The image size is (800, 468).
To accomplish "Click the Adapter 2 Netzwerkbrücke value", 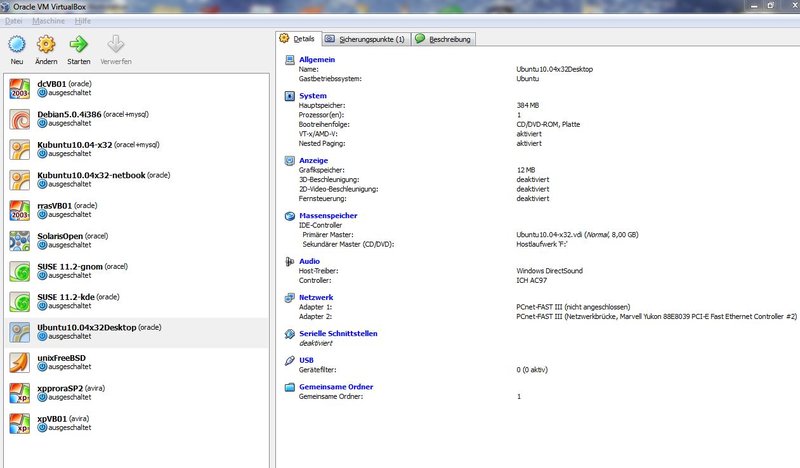I will click(x=656, y=317).
